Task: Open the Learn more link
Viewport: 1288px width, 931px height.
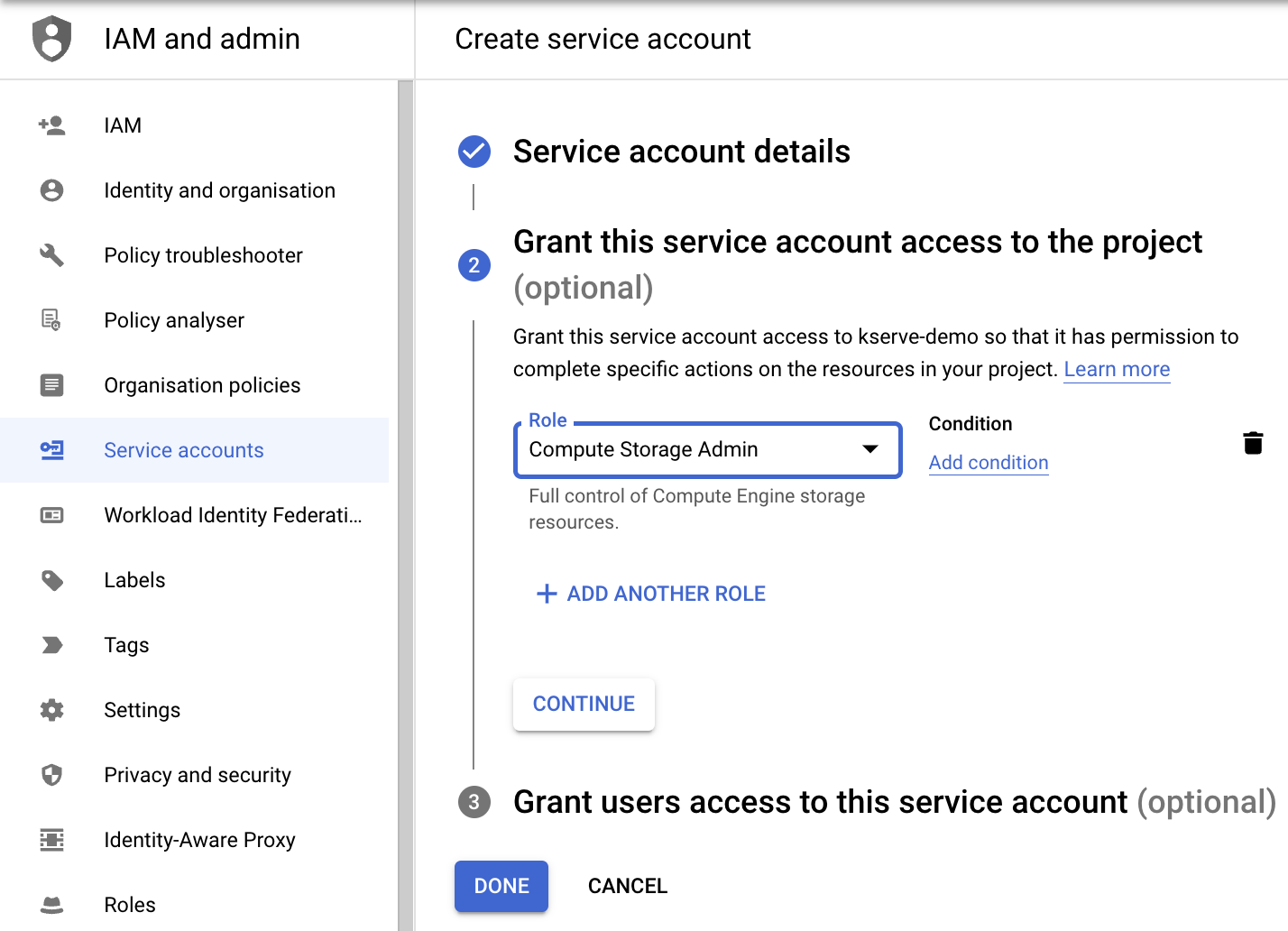Action: pos(1117,369)
